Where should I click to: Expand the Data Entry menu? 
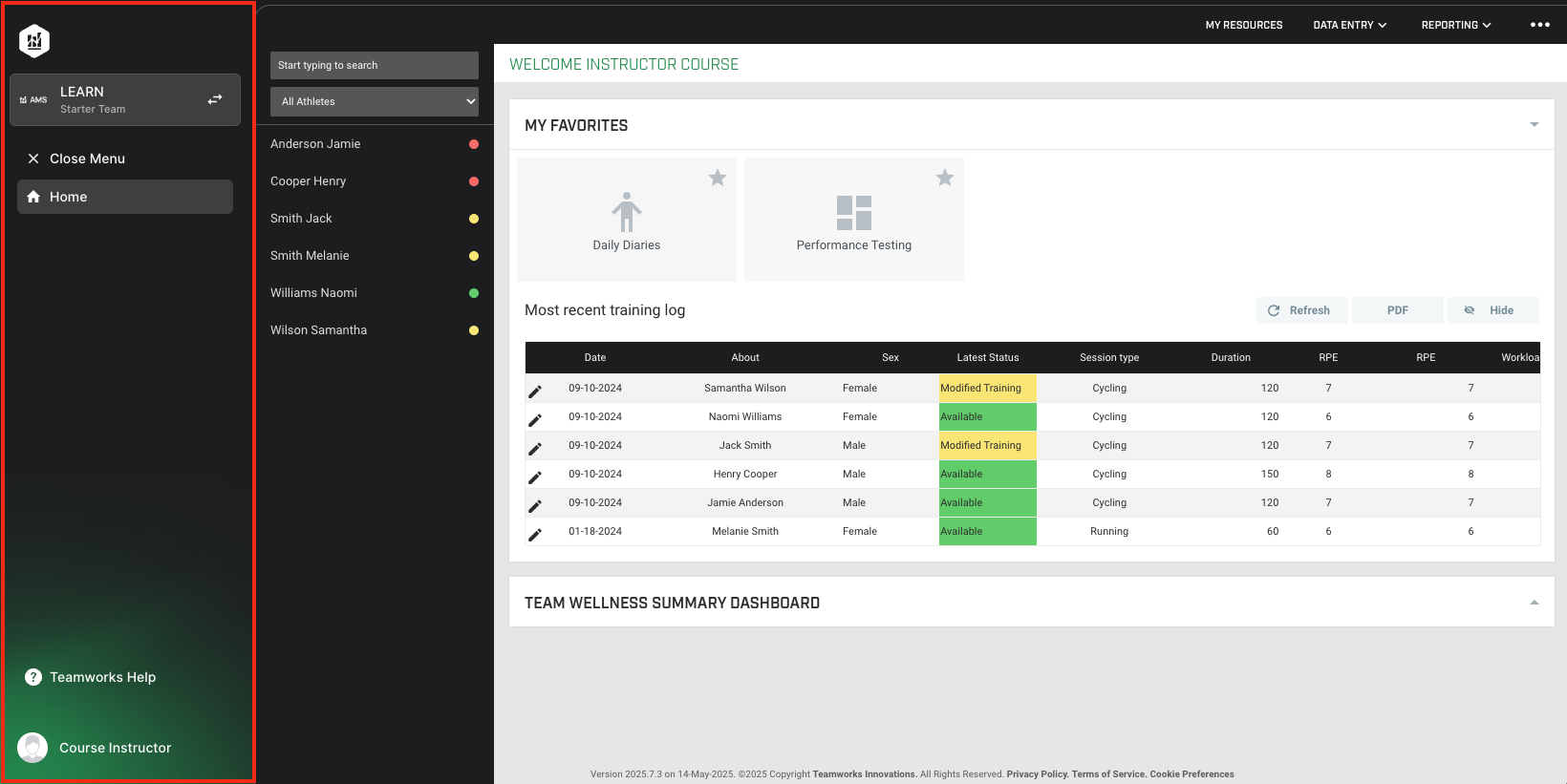pyautogui.click(x=1350, y=25)
